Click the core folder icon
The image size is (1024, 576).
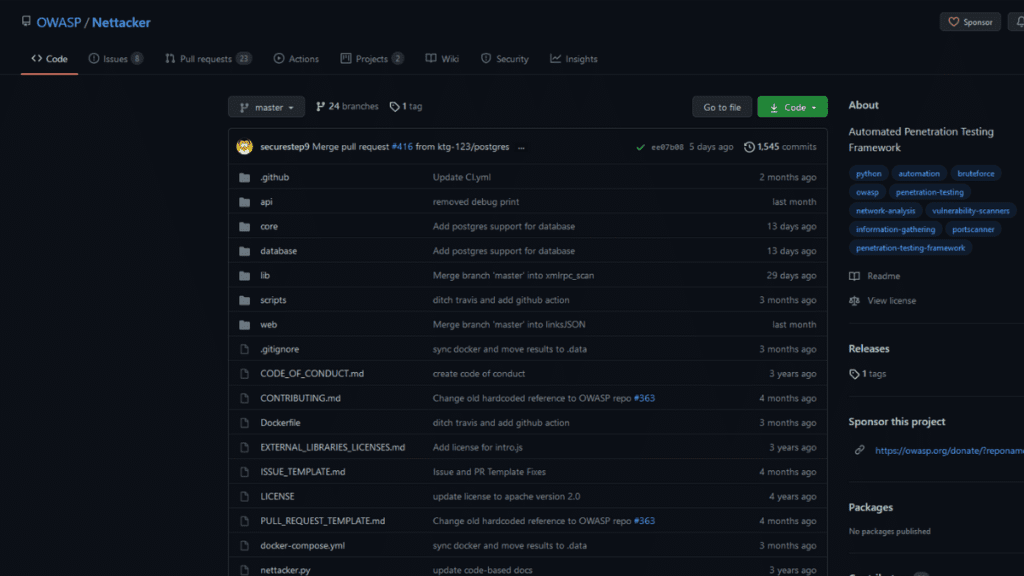point(244,227)
